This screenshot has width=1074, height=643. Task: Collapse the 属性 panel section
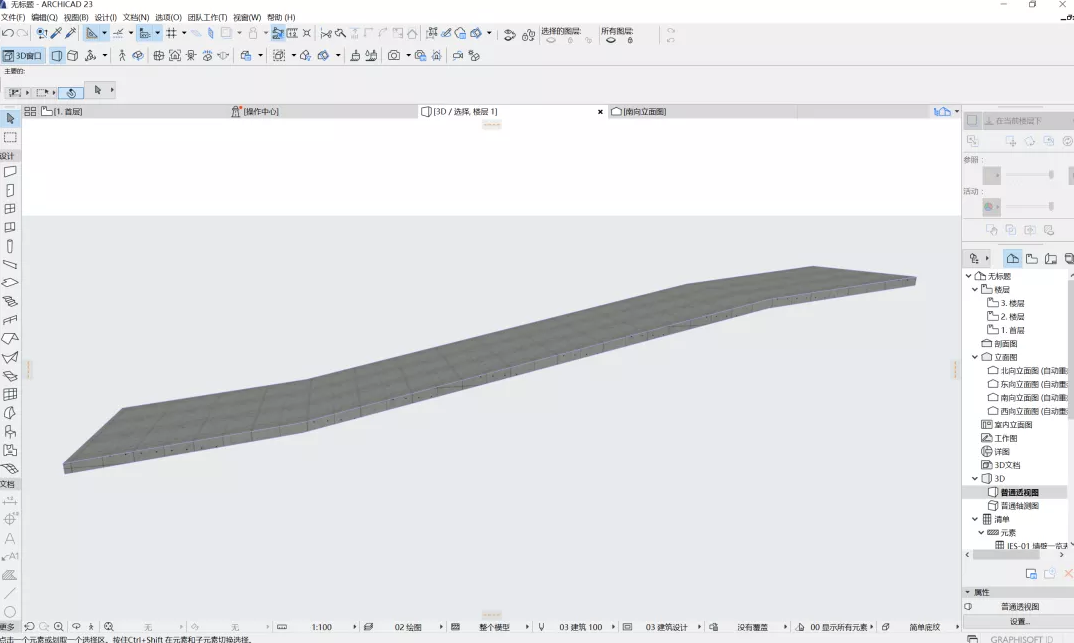(968, 592)
